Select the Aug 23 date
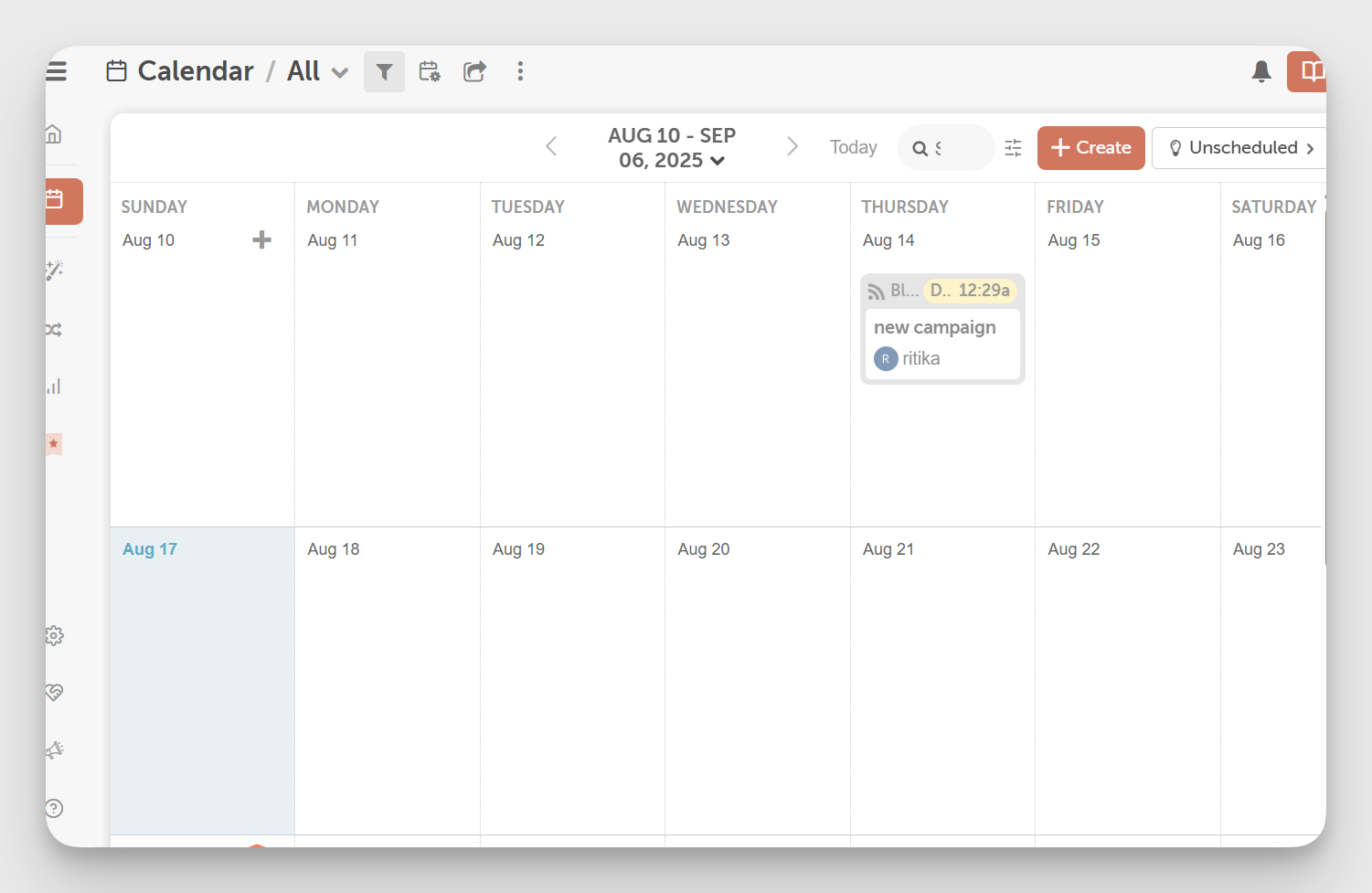Screen dimensions: 1372x893 pos(1259,549)
